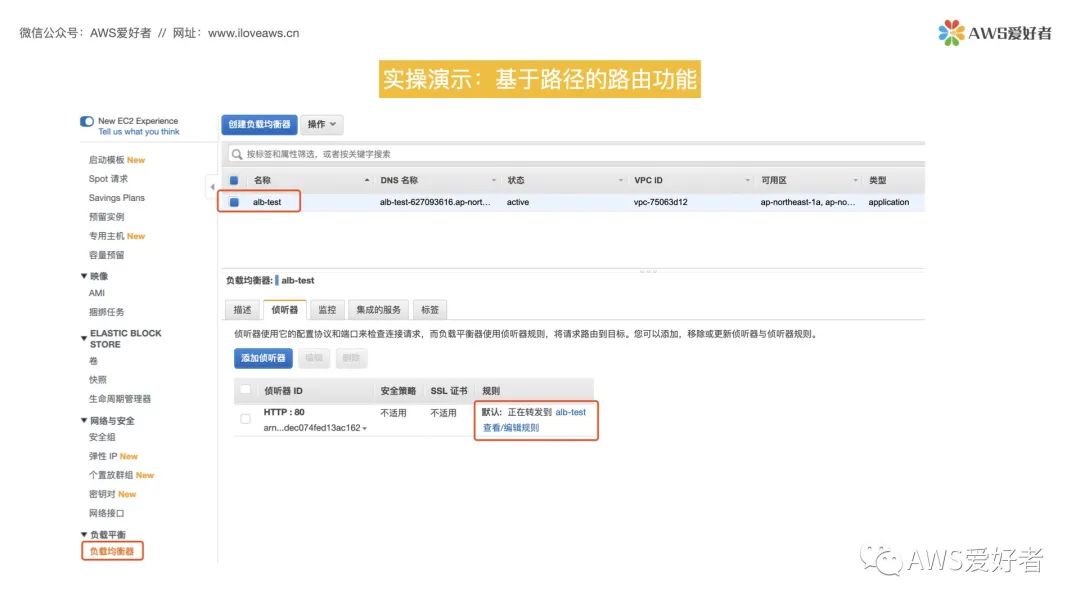This screenshot has height=608, width=1080.
Task: Toggle the select-all checkbox in load balancer table header
Action: coord(234,180)
